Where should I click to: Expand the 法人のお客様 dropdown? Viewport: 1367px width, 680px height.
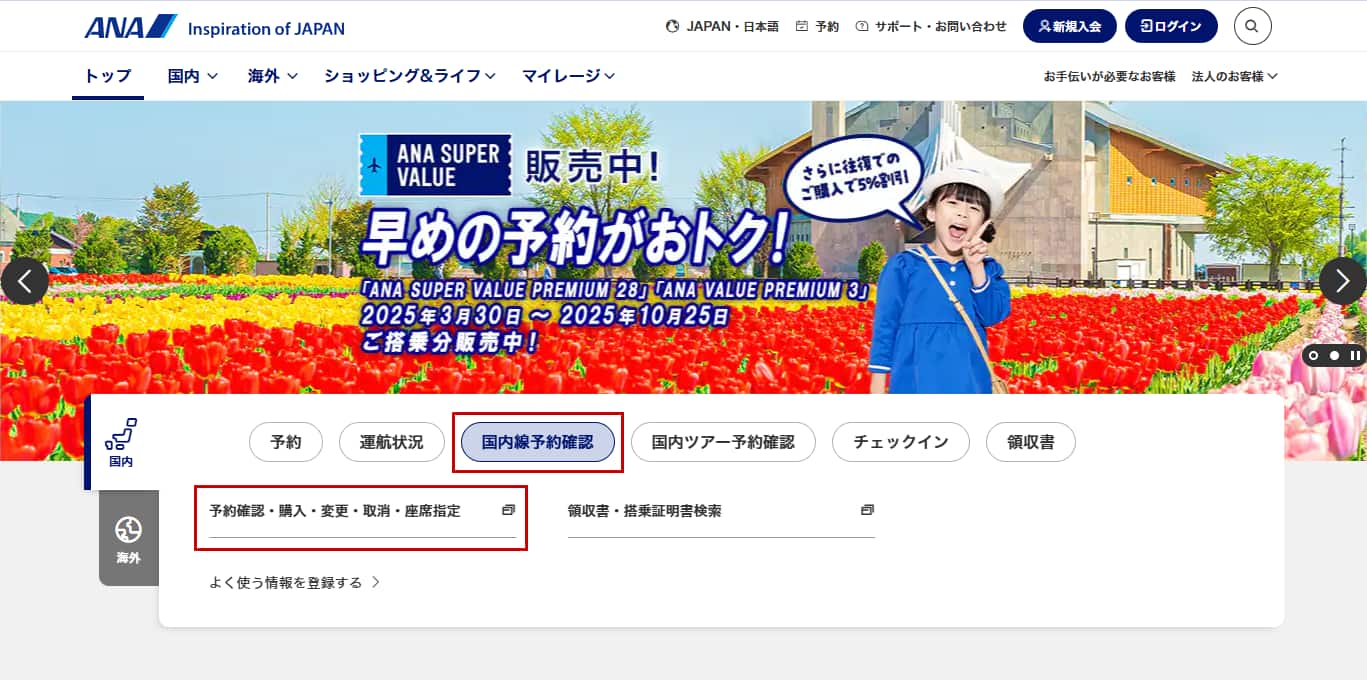tap(1234, 76)
